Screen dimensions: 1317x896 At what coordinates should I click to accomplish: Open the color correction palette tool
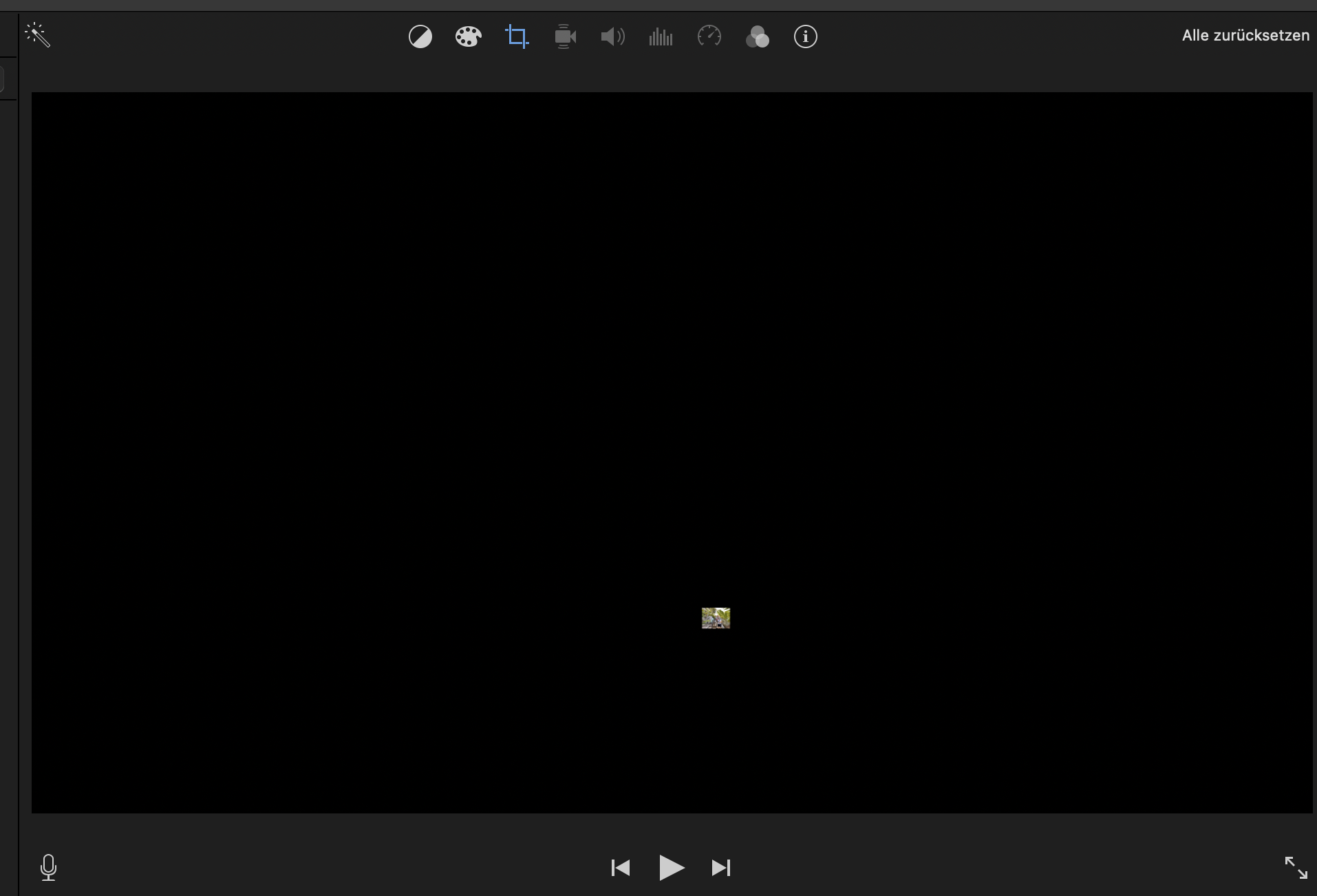(468, 36)
